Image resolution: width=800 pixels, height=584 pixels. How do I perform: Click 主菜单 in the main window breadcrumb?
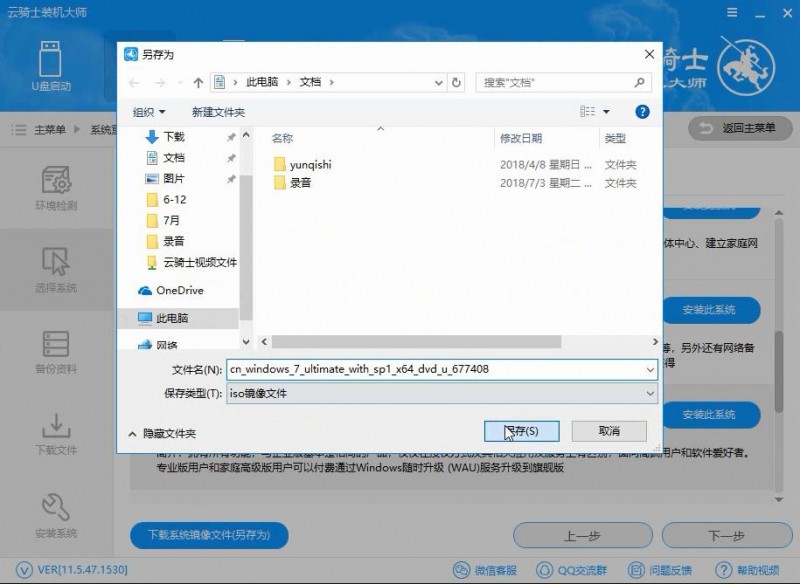49,130
